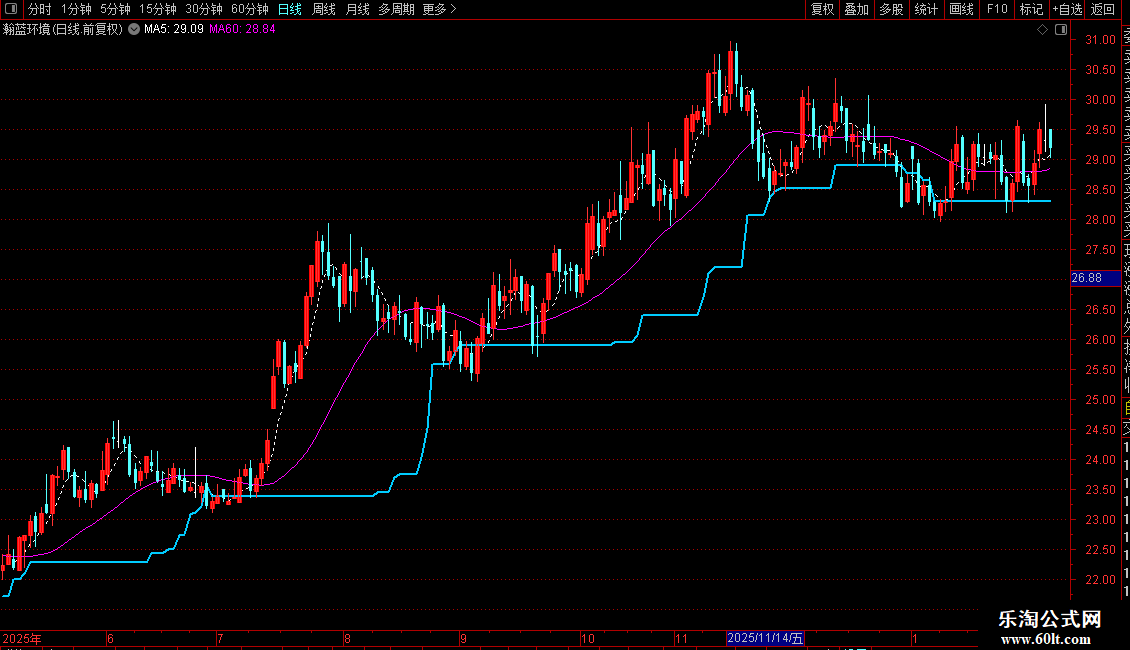The image size is (1130, 650).
Task: Click the highlighted 26.88 price marker
Action: click(x=1095, y=278)
